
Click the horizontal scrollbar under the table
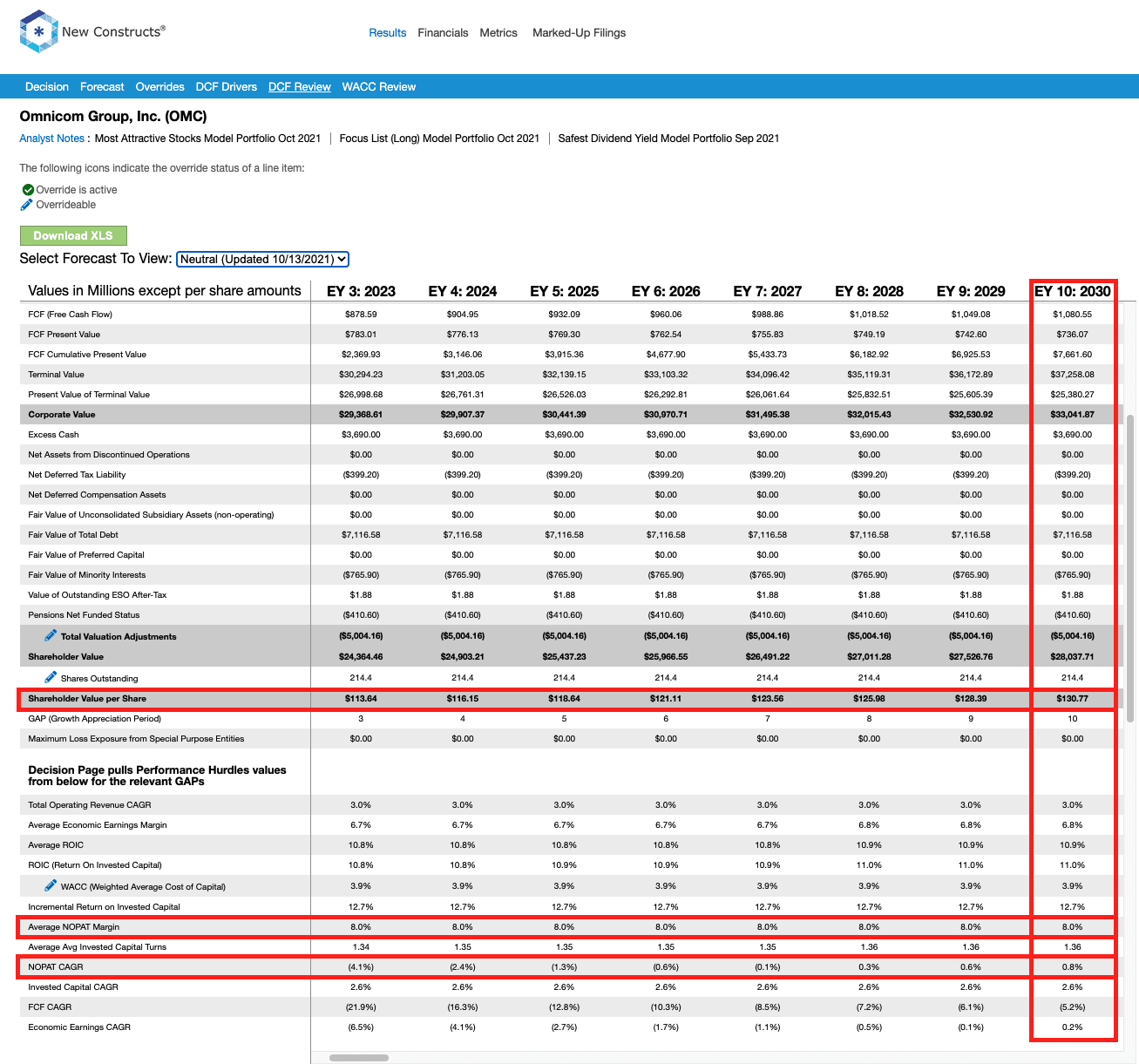click(x=359, y=1058)
